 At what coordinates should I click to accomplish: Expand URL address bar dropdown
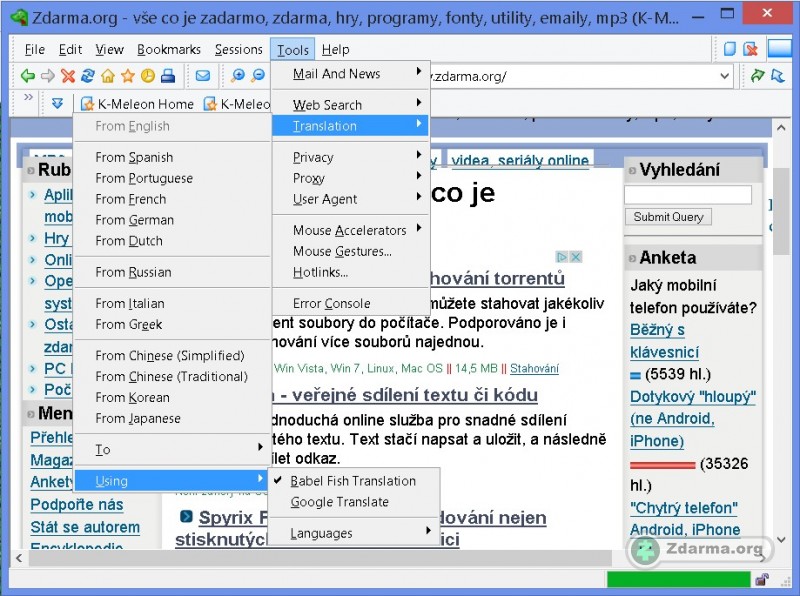point(724,76)
